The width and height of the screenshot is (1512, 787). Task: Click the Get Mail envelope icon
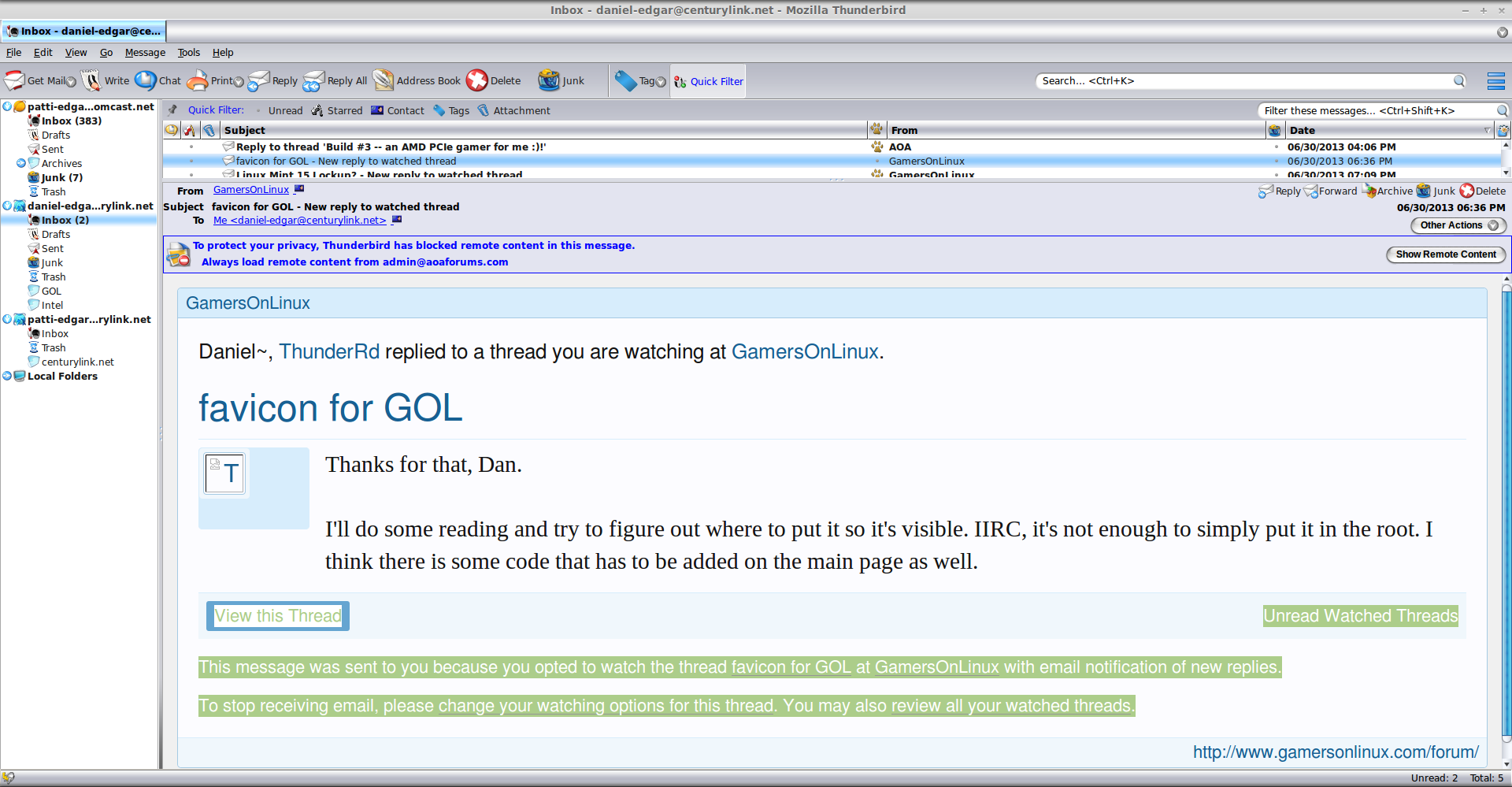[15, 80]
